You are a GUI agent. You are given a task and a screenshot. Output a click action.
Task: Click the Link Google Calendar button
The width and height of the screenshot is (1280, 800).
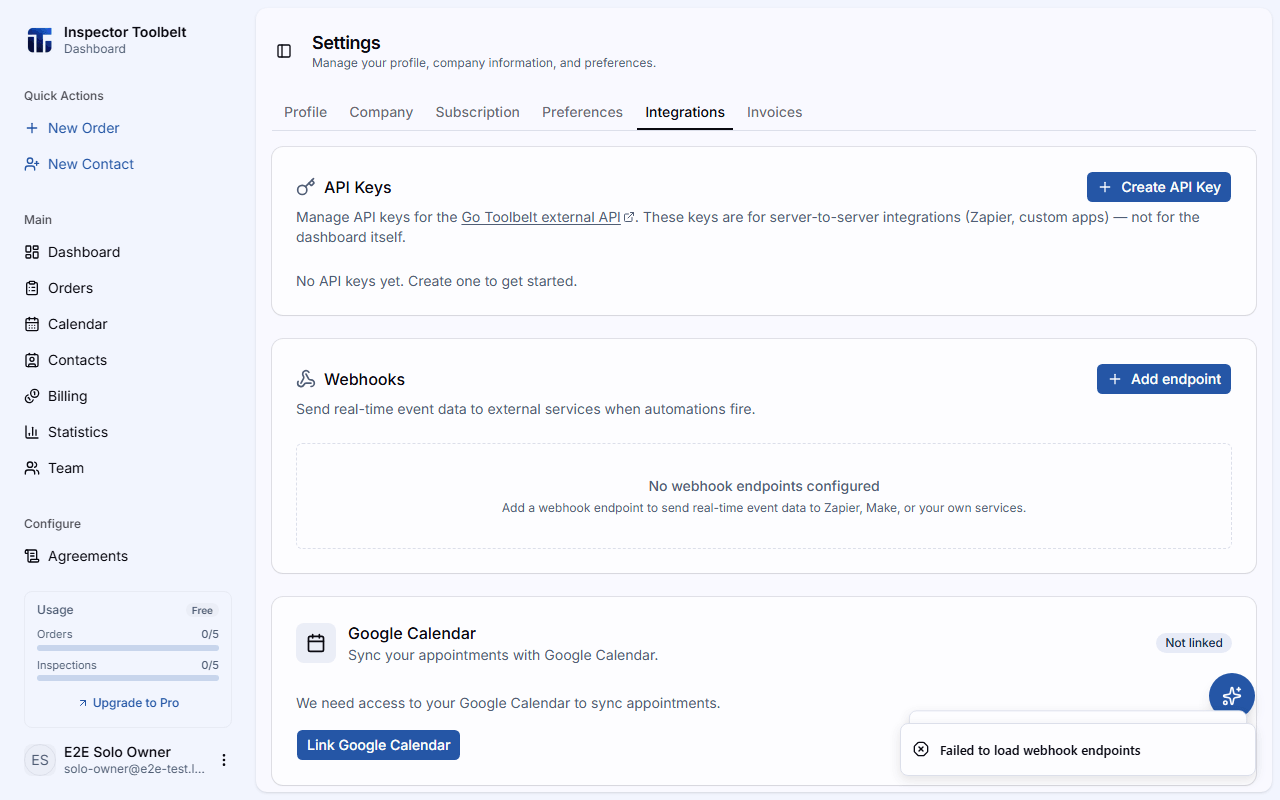[378, 745]
